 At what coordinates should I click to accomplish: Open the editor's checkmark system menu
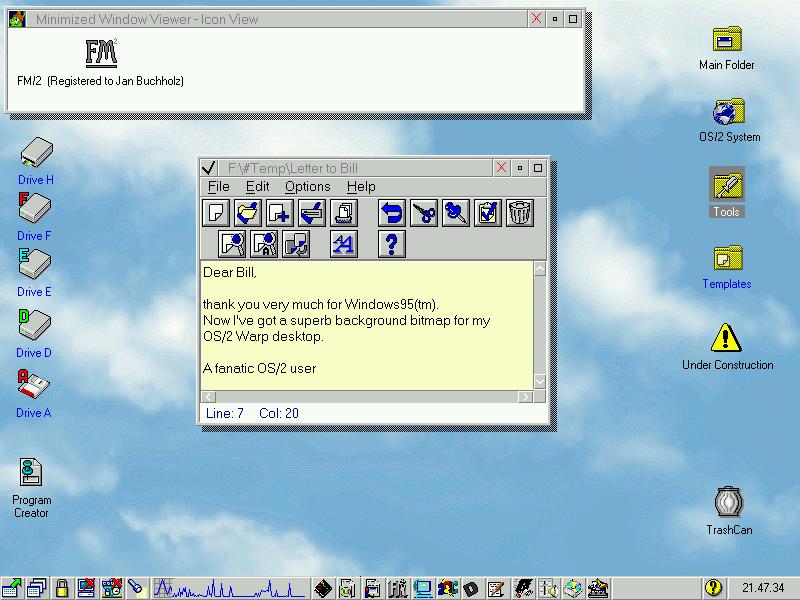[209, 168]
